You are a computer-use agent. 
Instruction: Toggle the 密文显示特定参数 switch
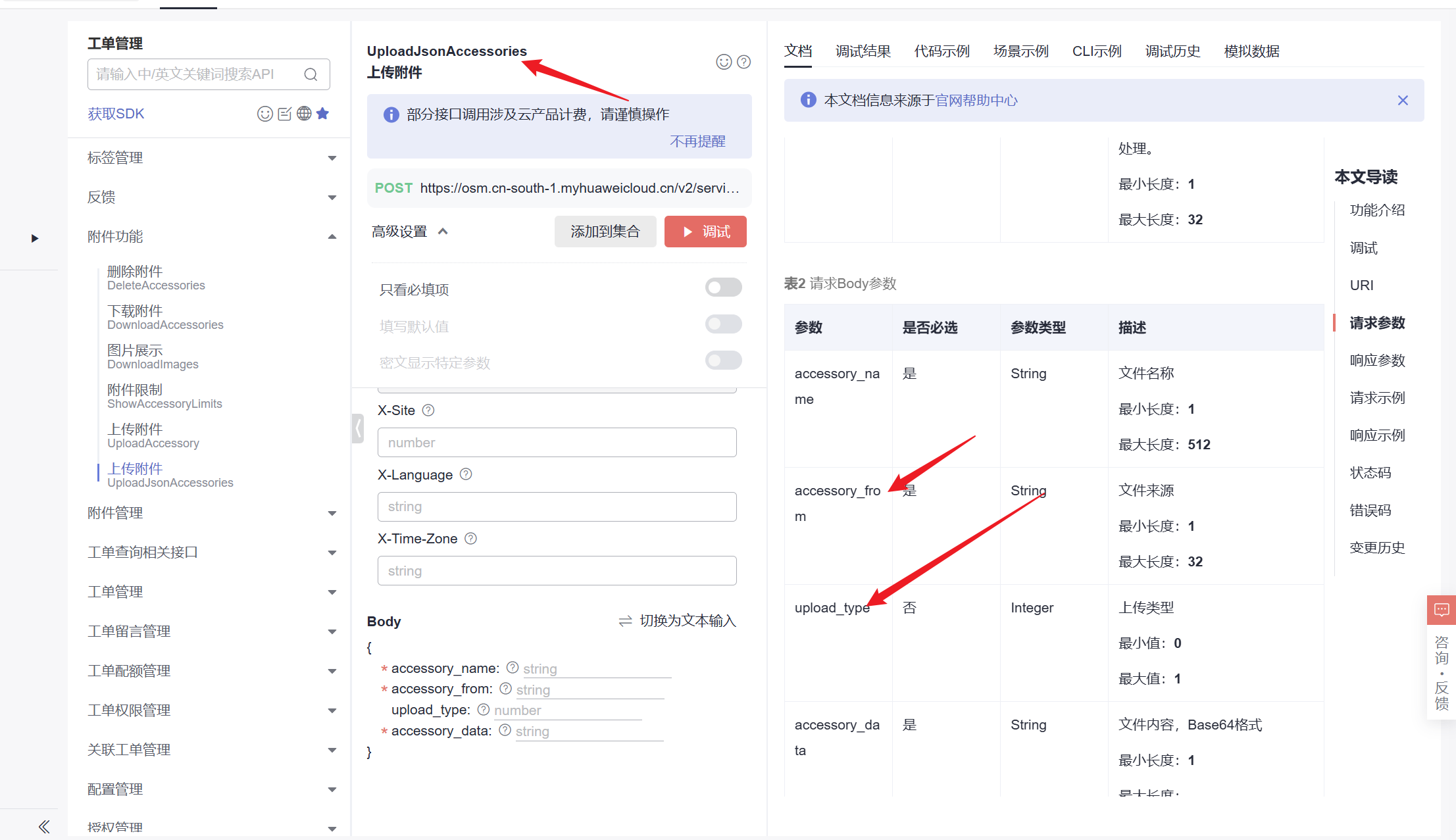(x=724, y=360)
